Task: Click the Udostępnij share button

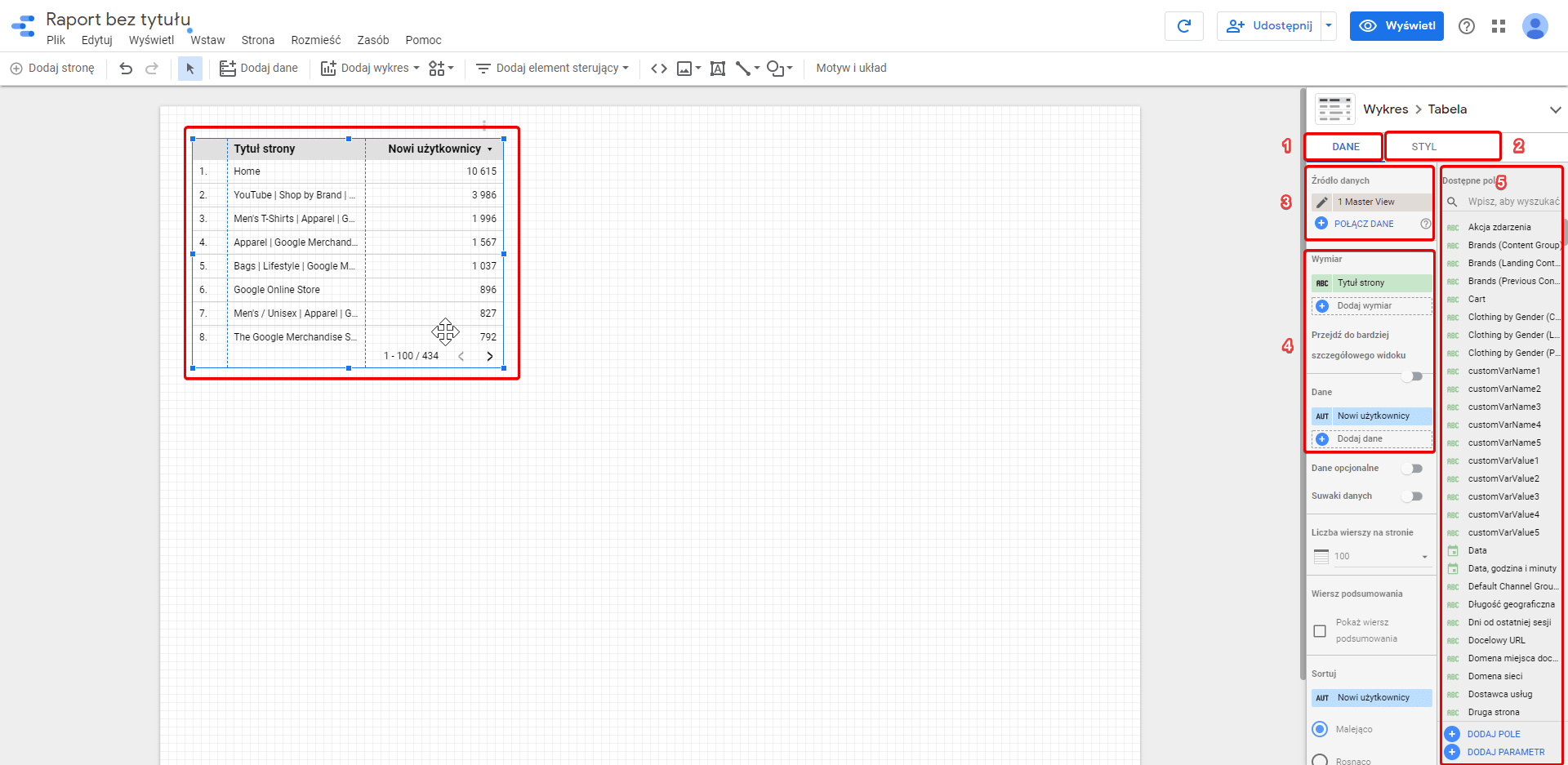Action: [x=1270, y=26]
